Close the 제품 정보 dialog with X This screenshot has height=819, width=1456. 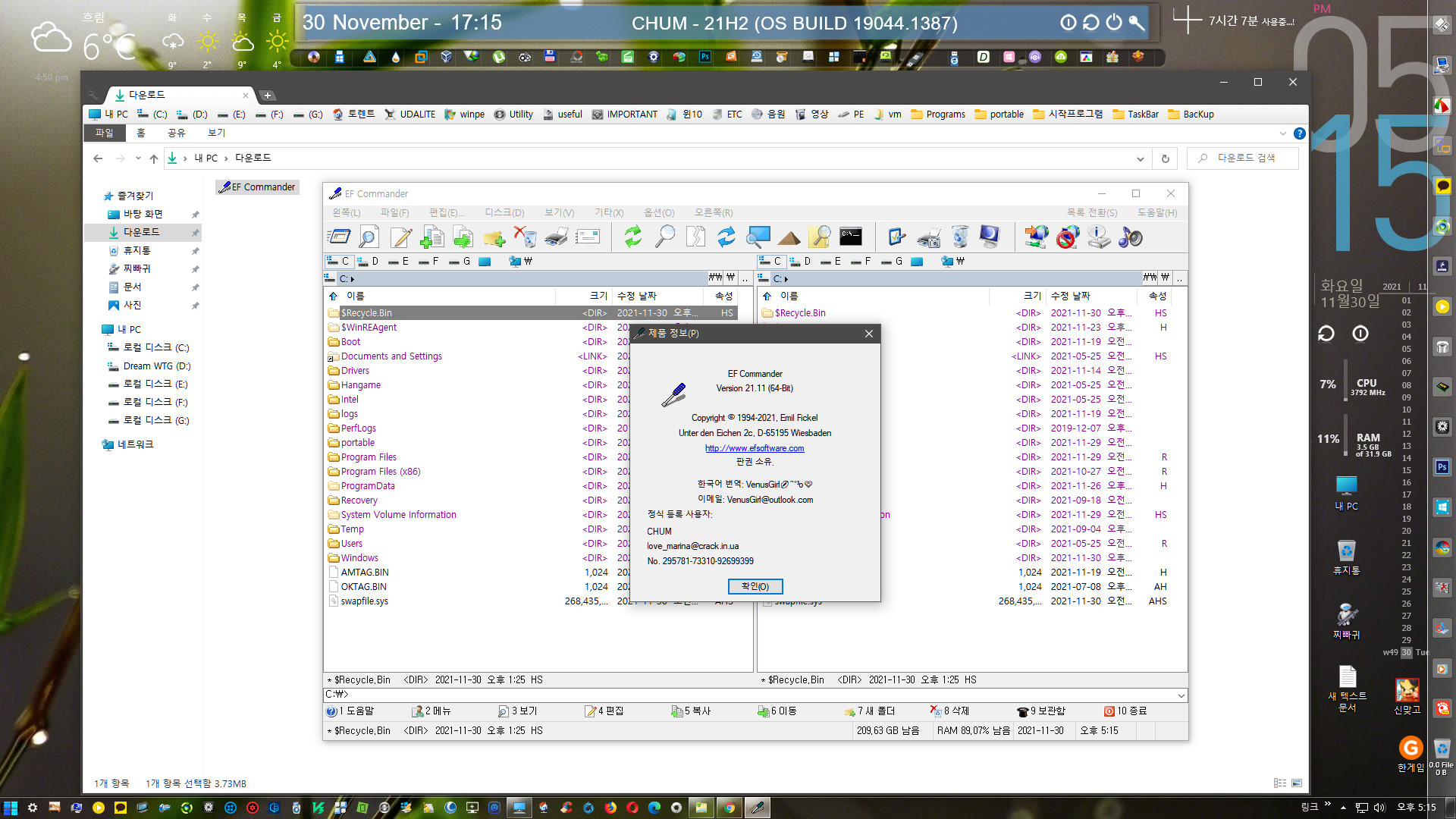point(869,334)
